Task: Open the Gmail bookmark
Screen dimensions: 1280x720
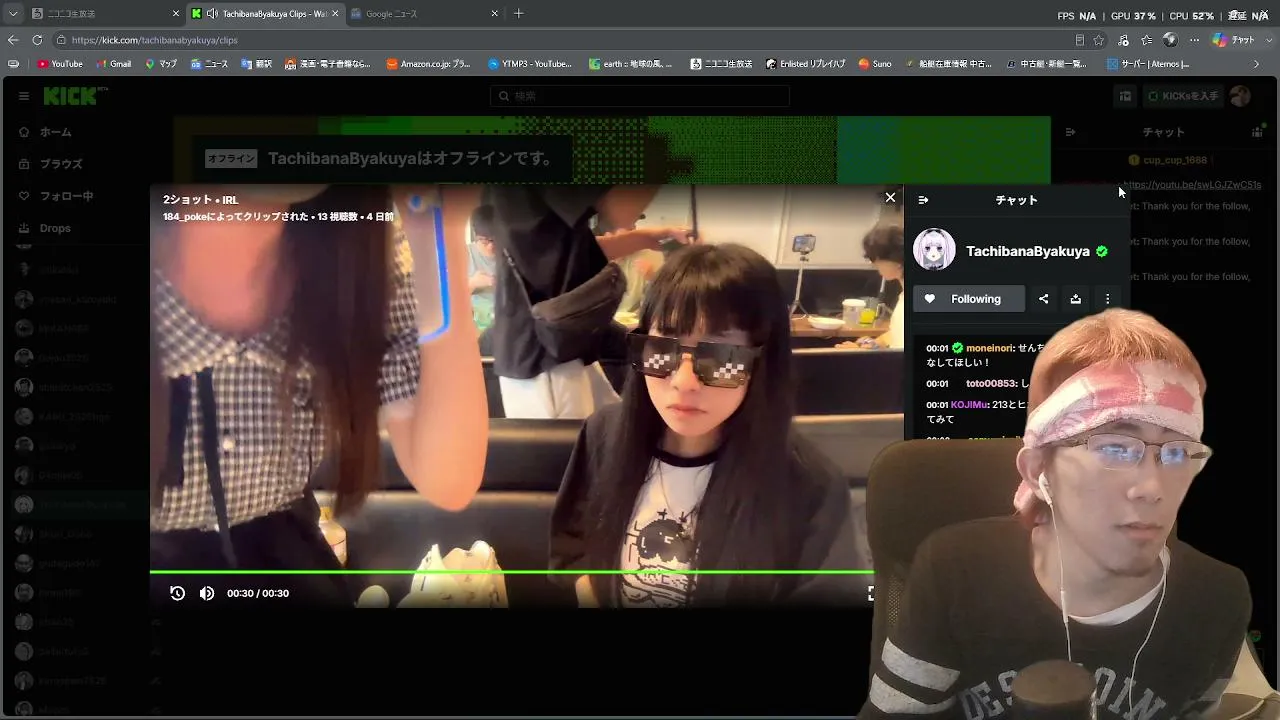Action: coord(114,64)
